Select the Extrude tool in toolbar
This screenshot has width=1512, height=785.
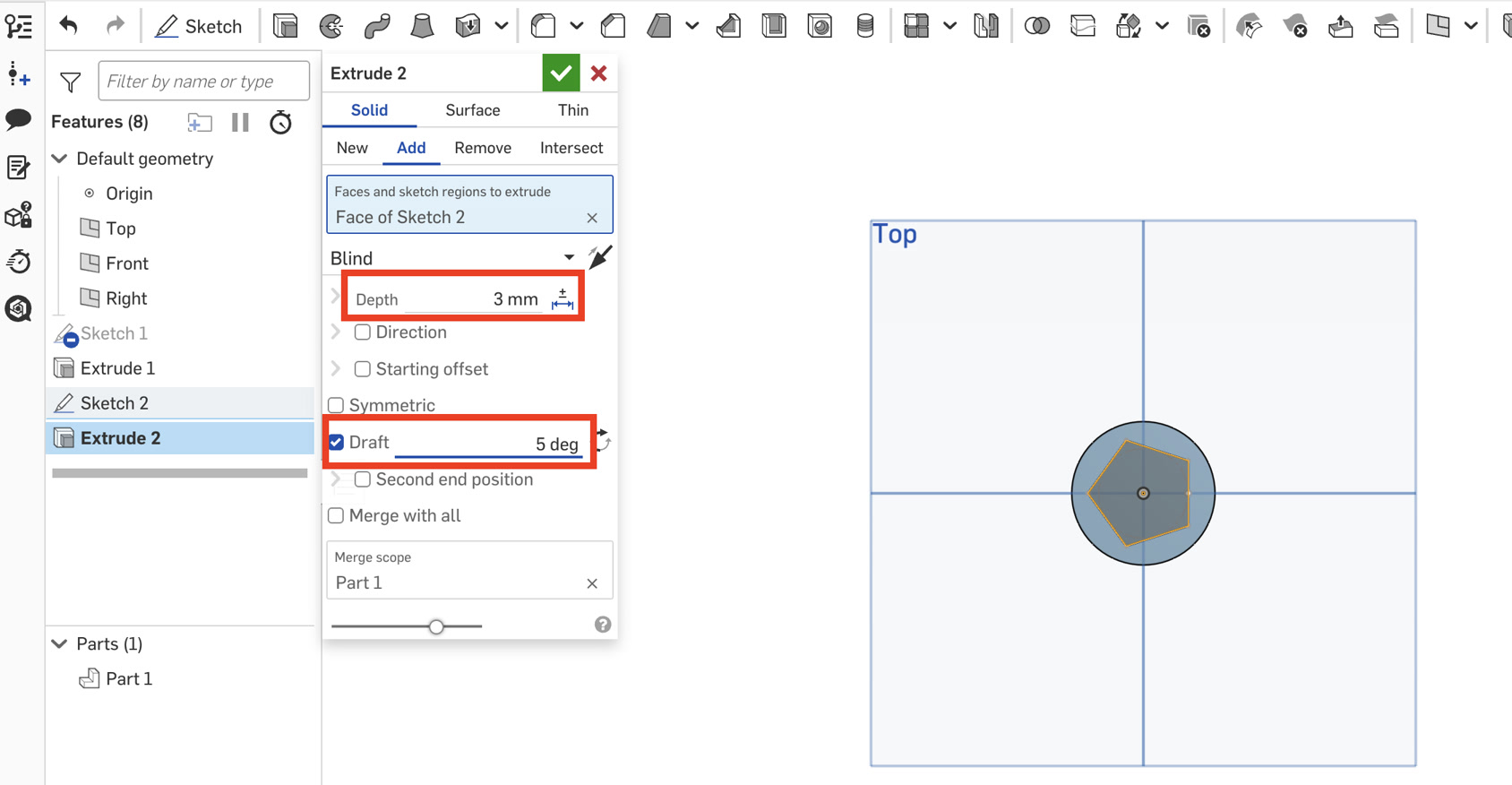pos(285,26)
